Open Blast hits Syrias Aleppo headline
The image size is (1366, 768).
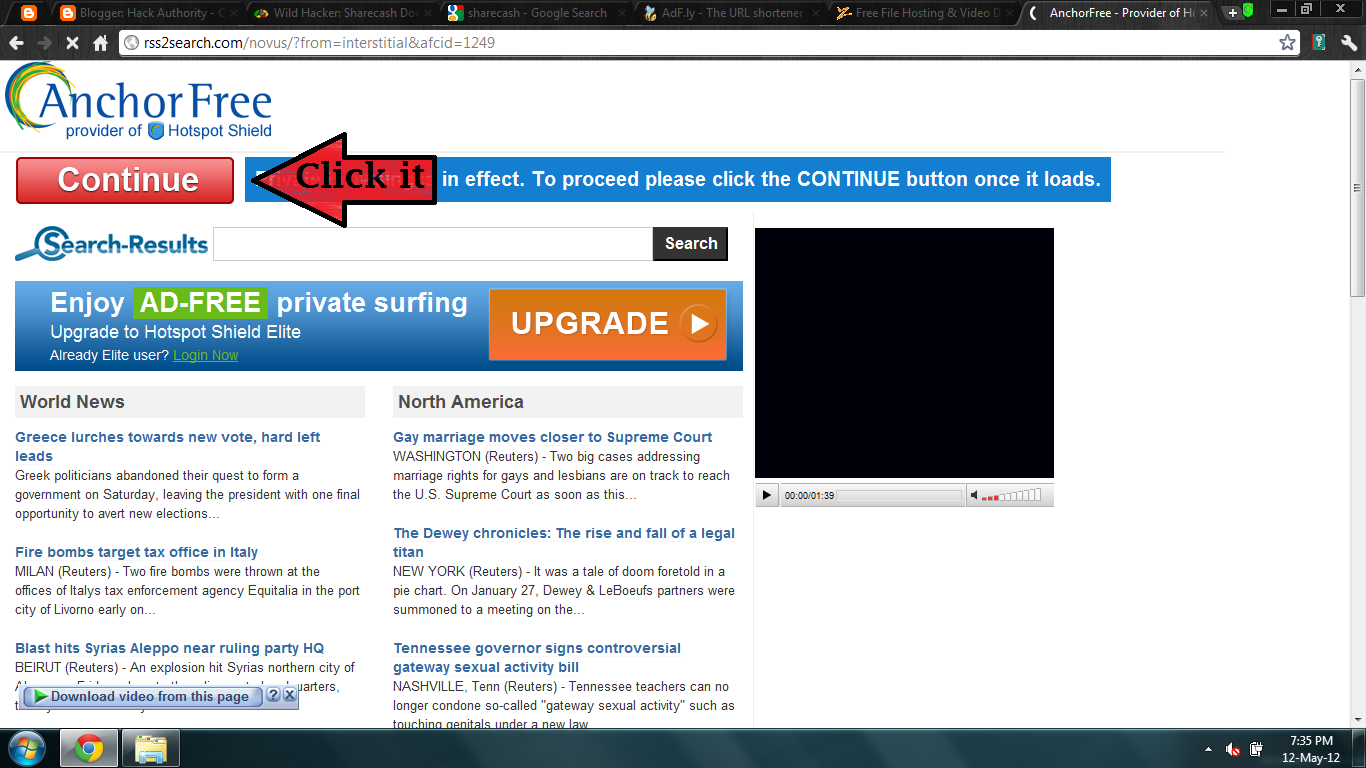170,648
